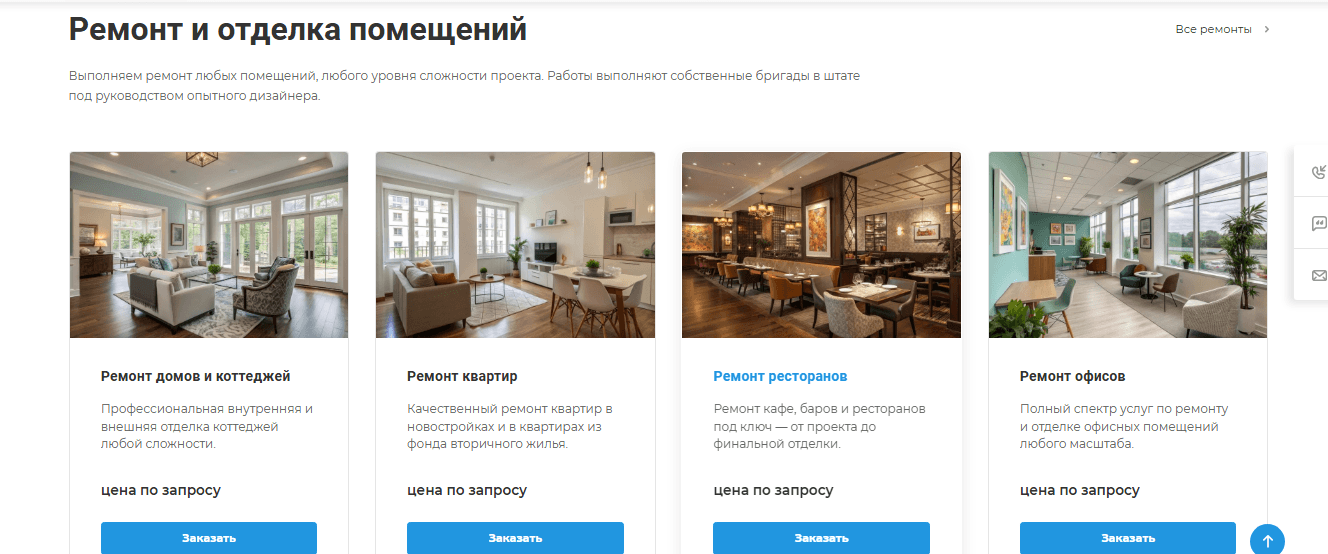Click the scroll-to-top arrow button

tap(1267, 541)
